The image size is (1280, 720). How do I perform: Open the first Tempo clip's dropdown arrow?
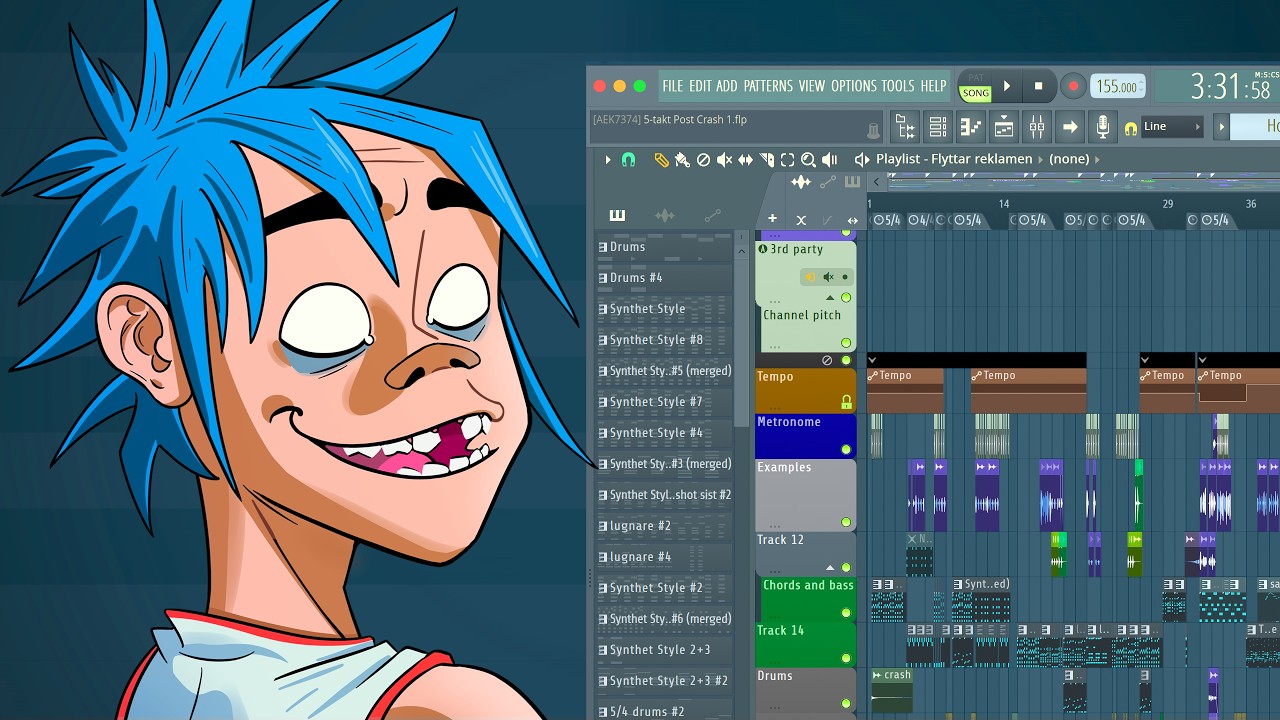pos(872,360)
